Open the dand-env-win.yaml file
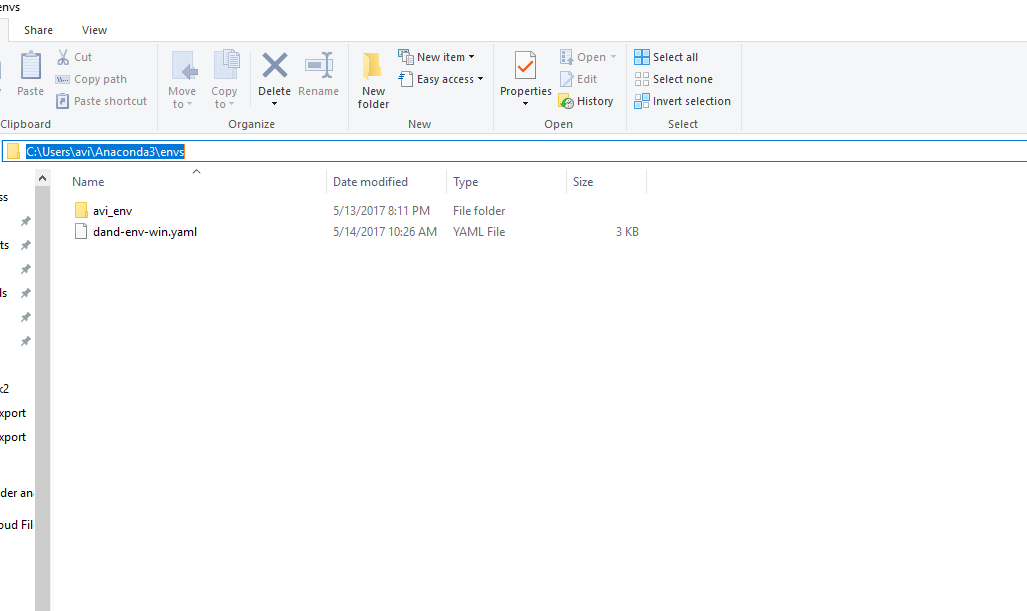 [144, 231]
